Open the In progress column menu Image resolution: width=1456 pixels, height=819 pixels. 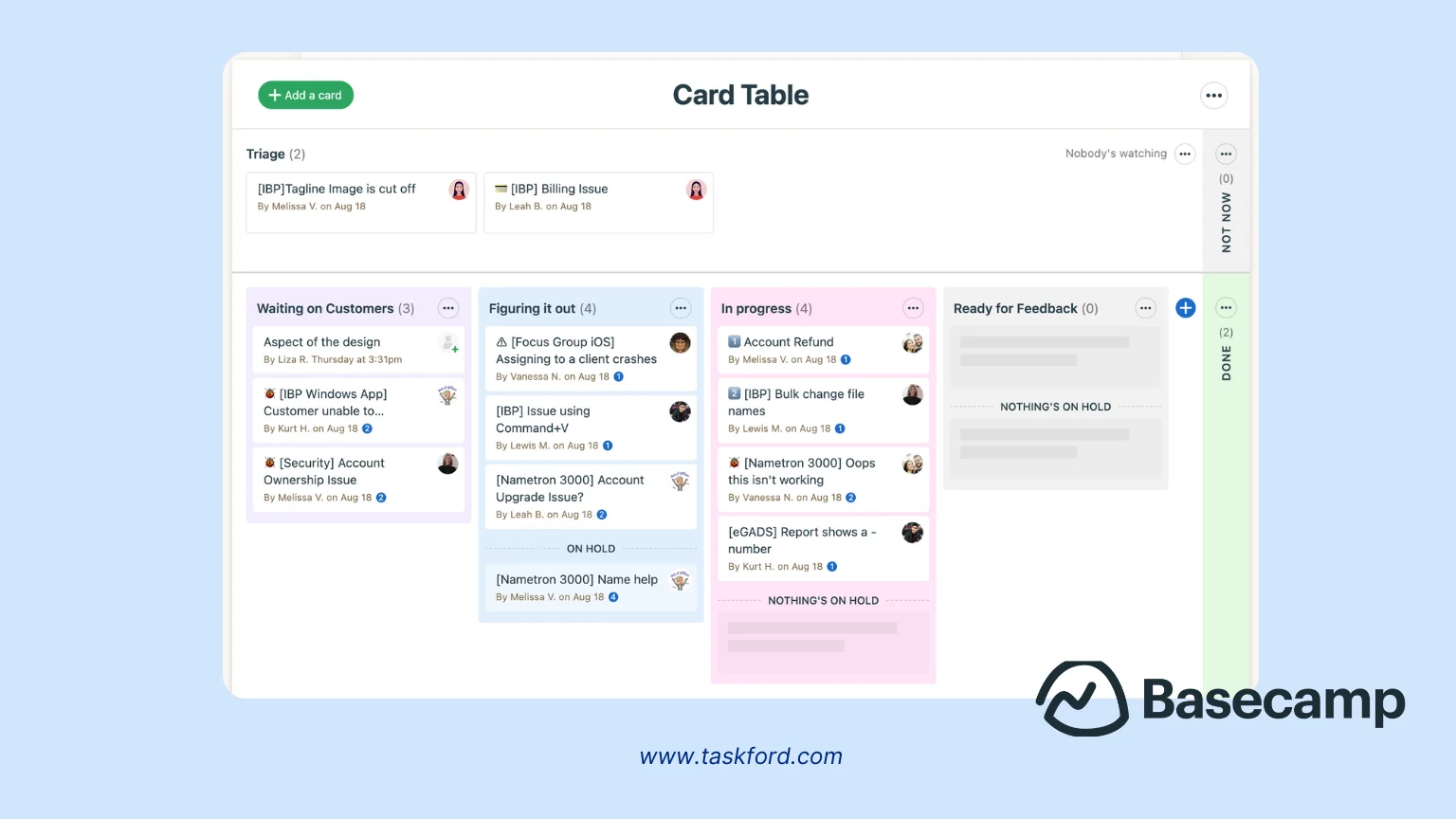pos(913,308)
